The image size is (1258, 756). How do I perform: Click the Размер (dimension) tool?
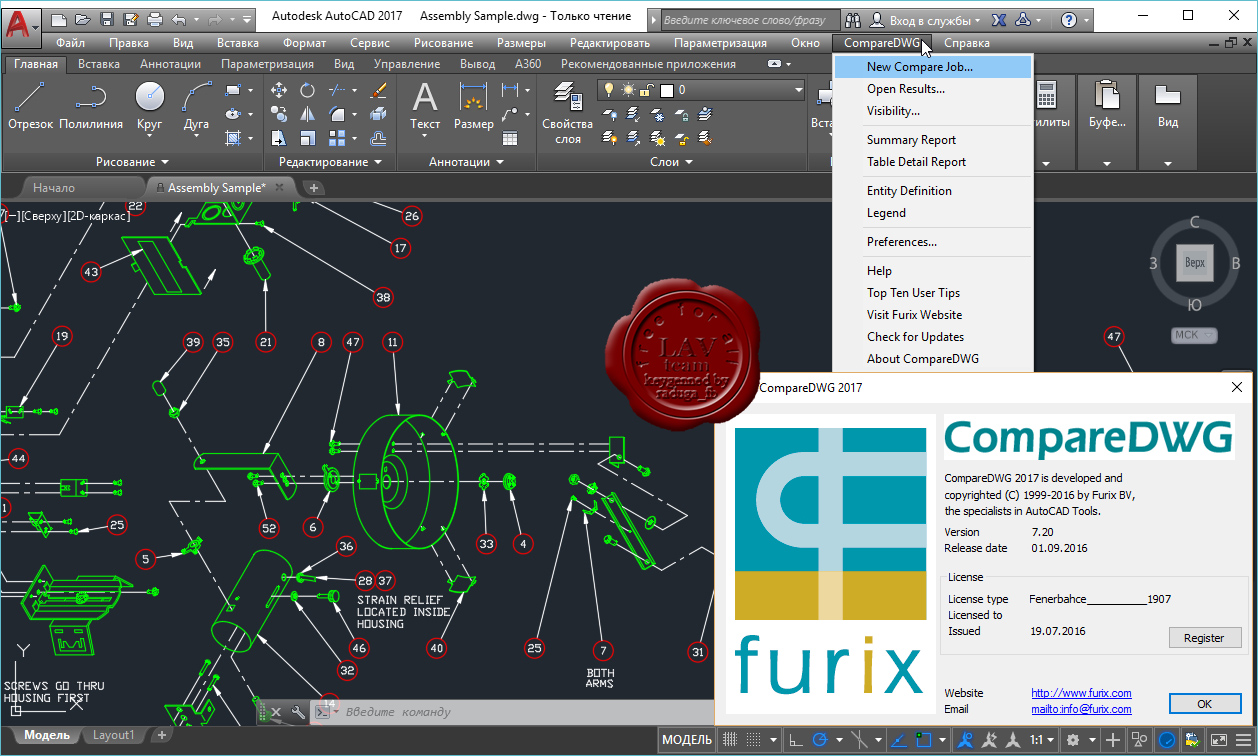(473, 105)
